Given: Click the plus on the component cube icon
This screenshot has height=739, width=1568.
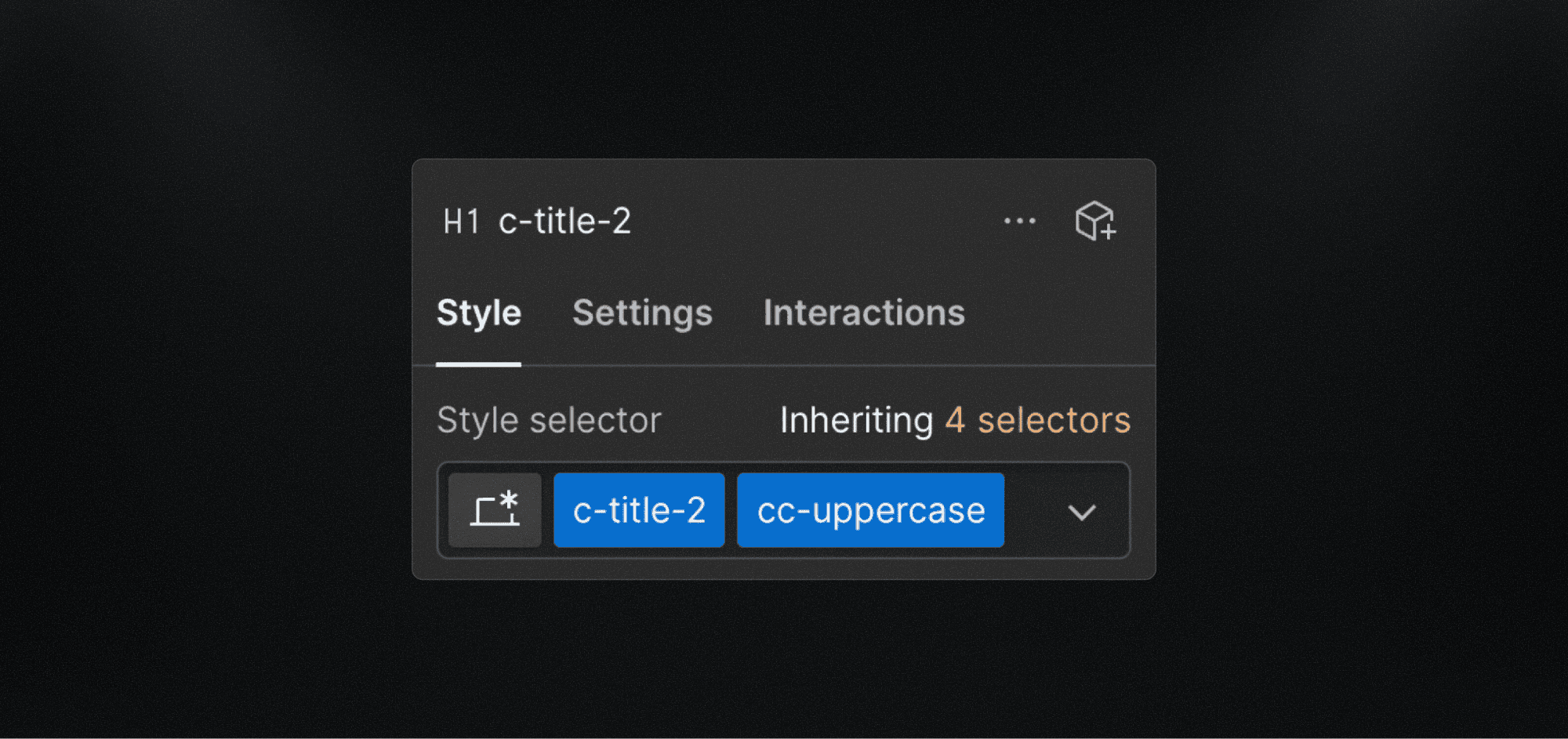Looking at the screenshot, I should tap(1107, 231).
